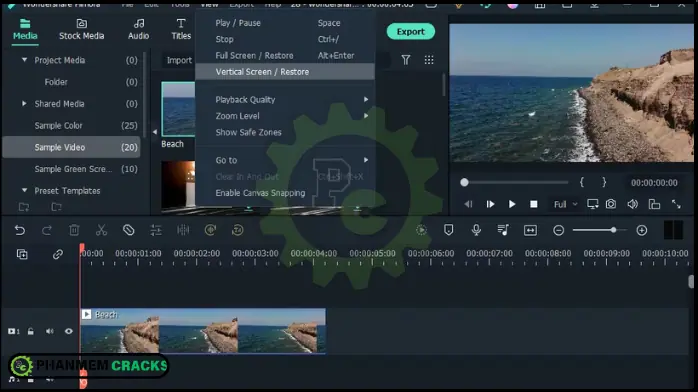Open the Stock Media tab
Image resolution: width=698 pixels, height=392 pixels.
[81, 29]
